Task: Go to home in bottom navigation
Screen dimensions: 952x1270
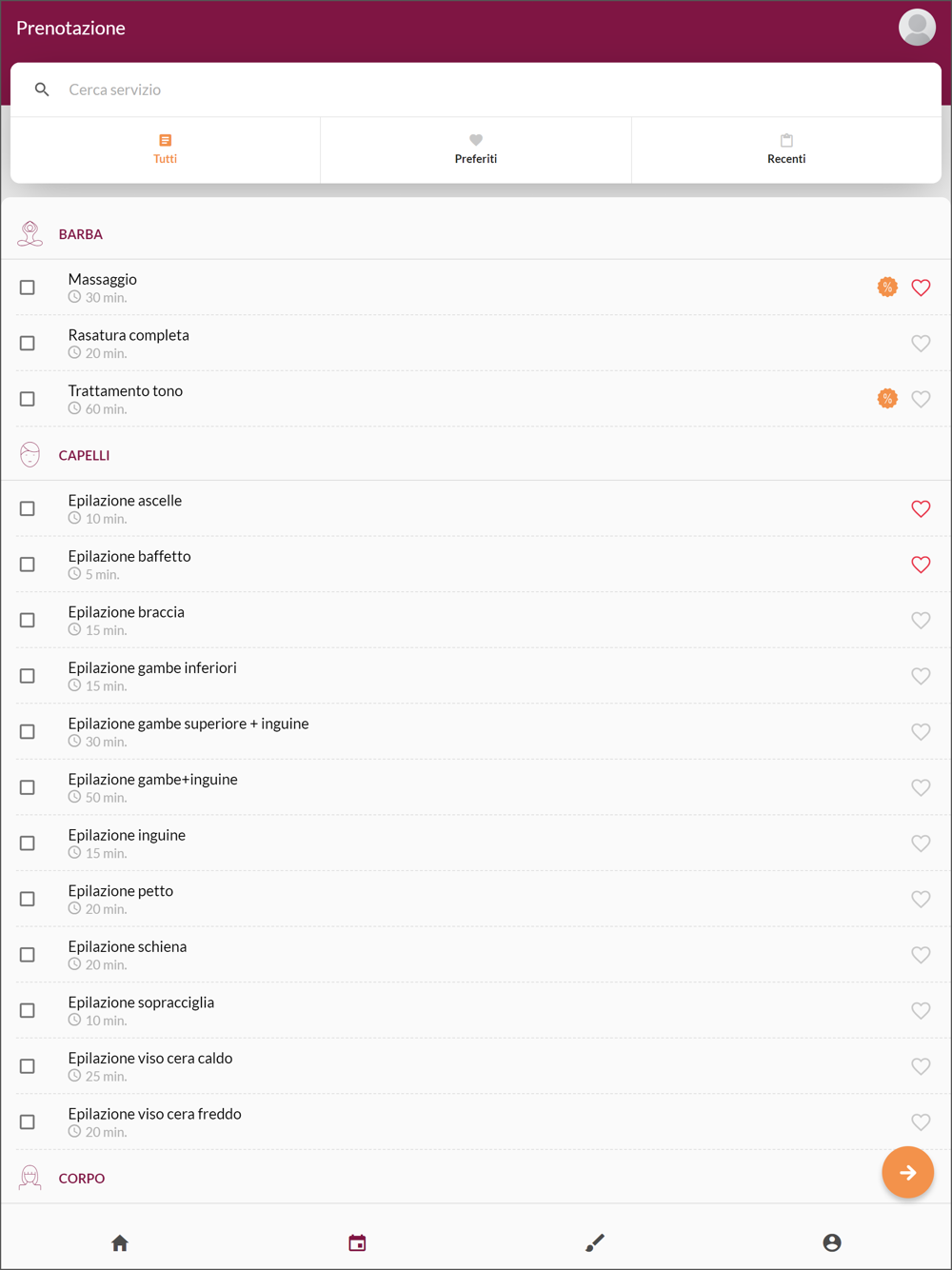Action: click(120, 1242)
